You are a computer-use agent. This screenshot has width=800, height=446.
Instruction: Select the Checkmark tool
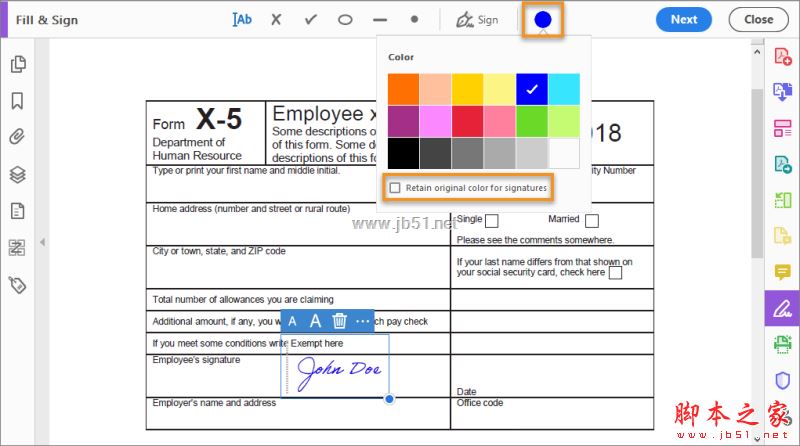310,20
